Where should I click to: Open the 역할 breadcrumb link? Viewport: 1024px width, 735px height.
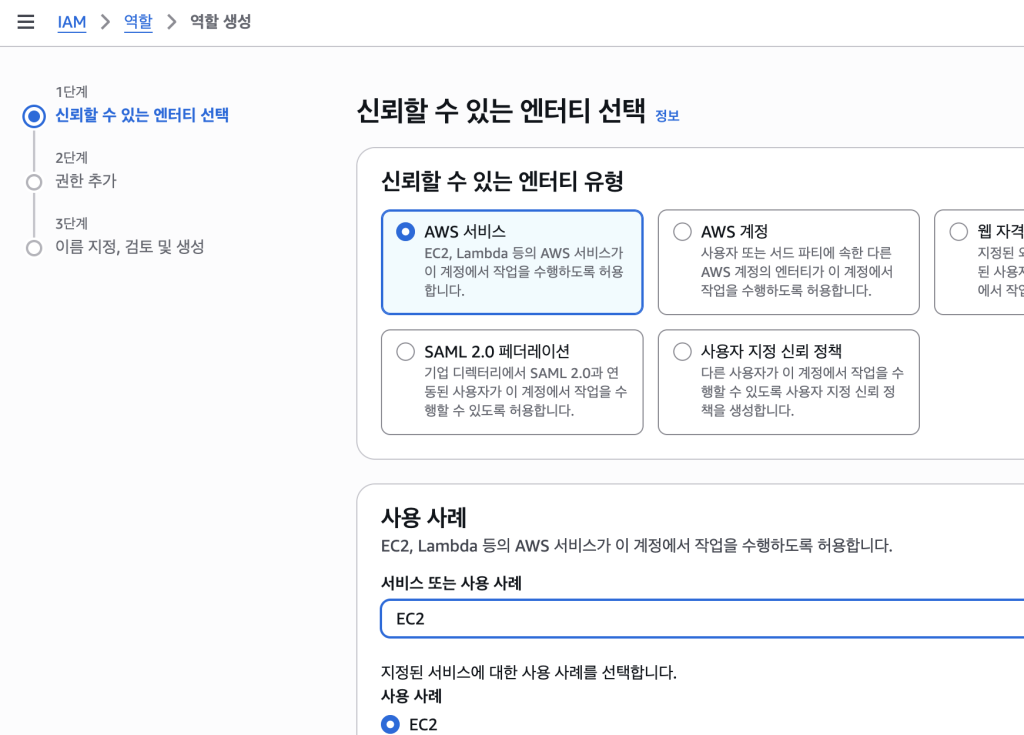[138, 22]
